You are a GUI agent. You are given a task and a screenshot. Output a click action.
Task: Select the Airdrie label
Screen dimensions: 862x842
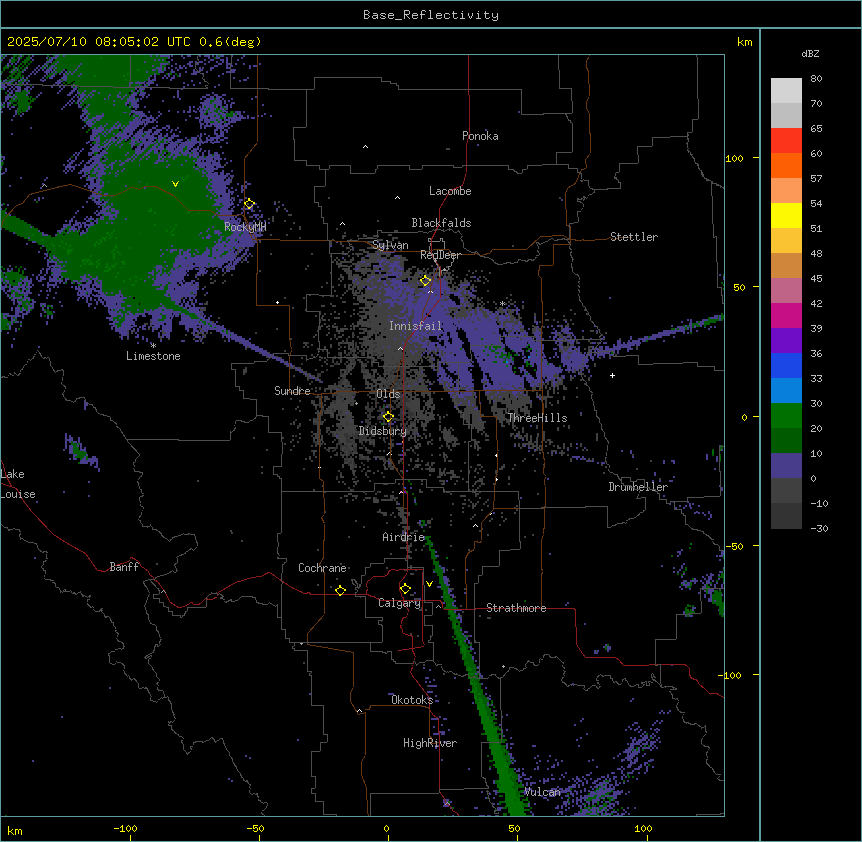(x=404, y=537)
